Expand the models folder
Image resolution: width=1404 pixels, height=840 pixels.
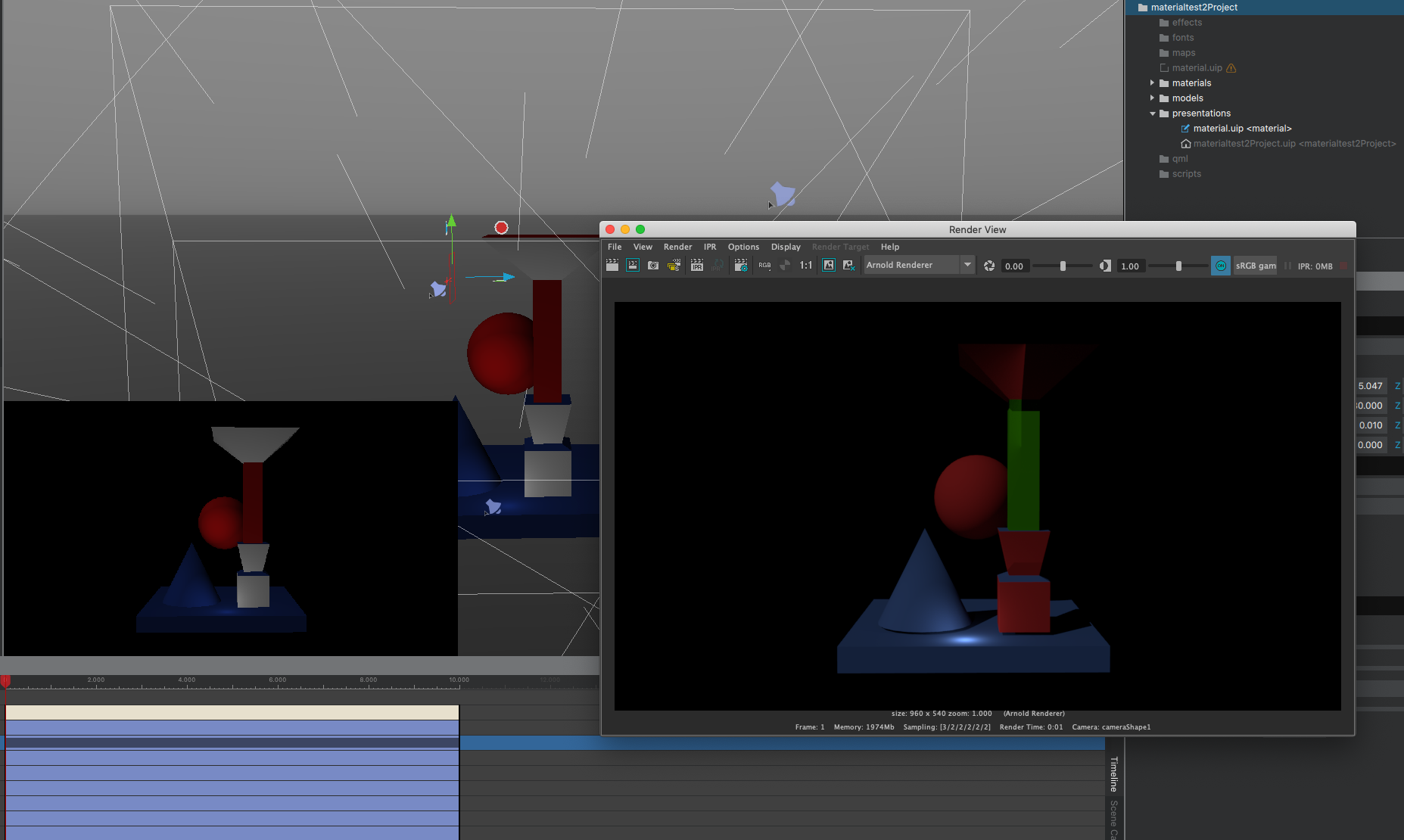(x=1152, y=98)
